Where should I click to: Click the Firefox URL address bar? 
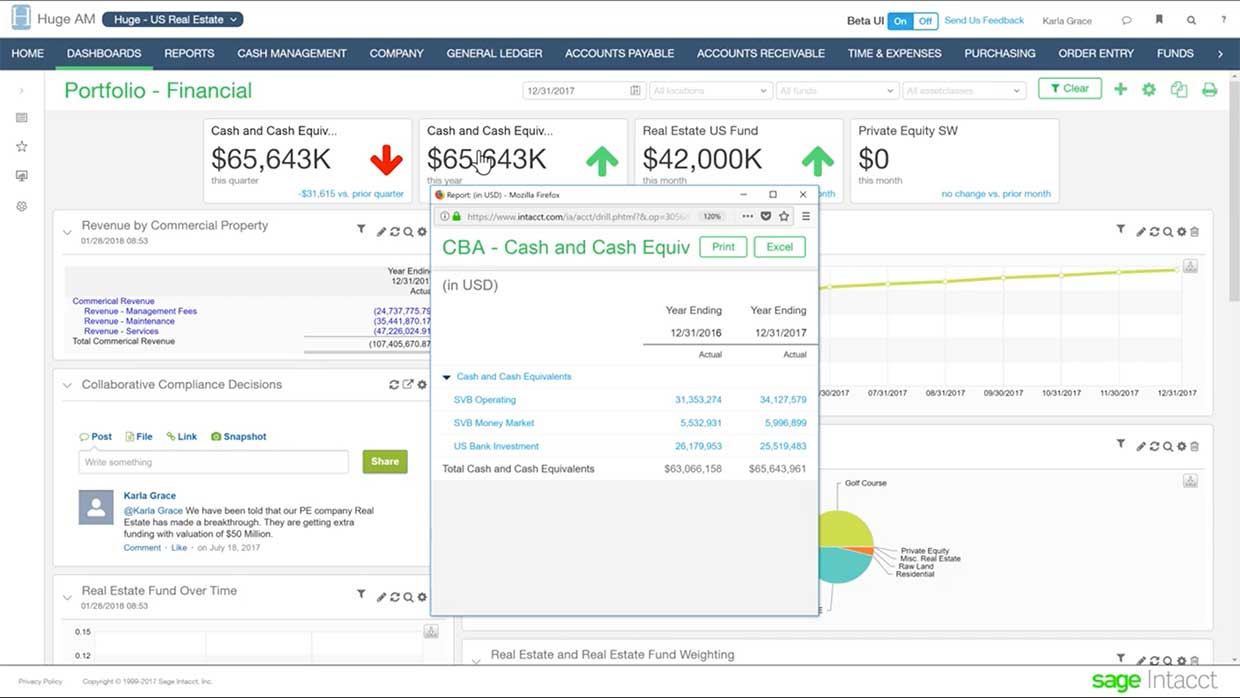tap(580, 216)
